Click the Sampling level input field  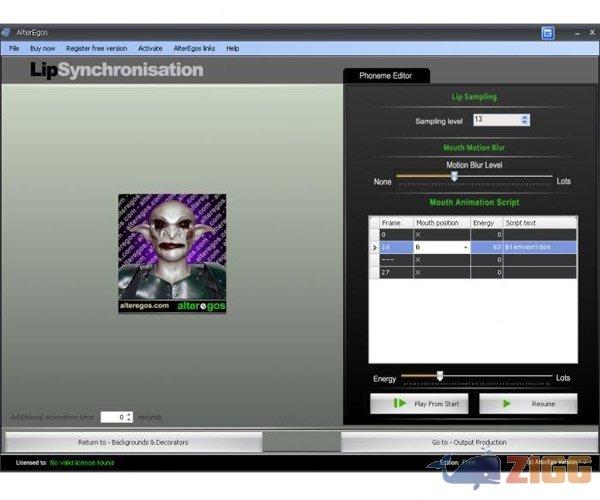tap(497, 120)
